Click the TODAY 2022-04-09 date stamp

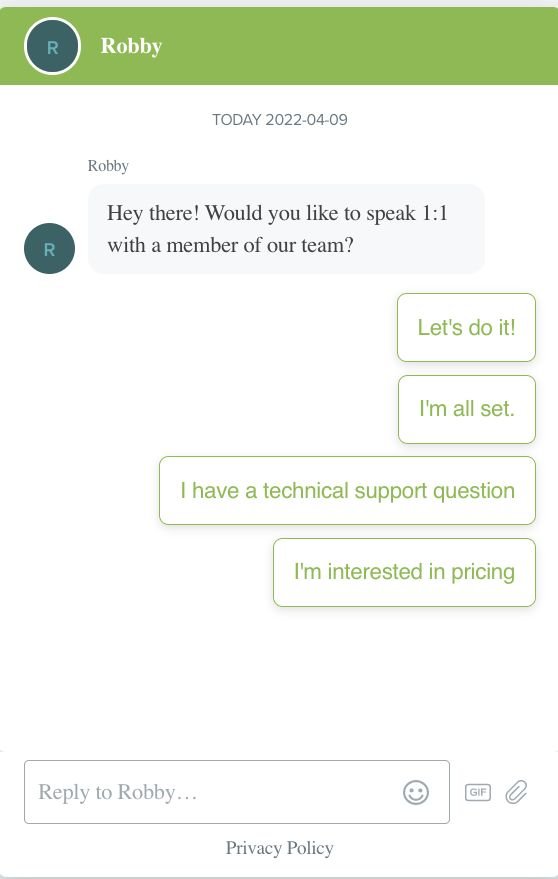pos(280,119)
